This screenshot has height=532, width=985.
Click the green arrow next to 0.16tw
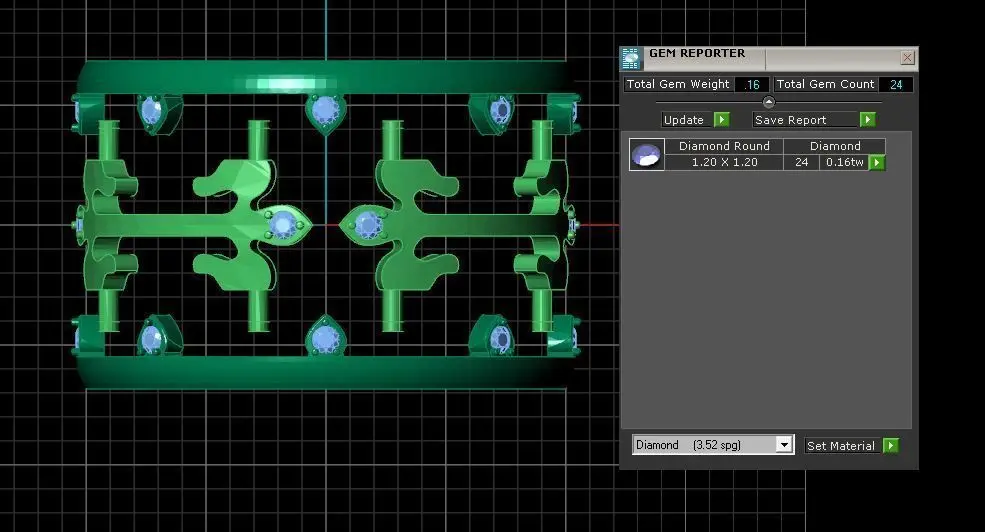point(877,163)
